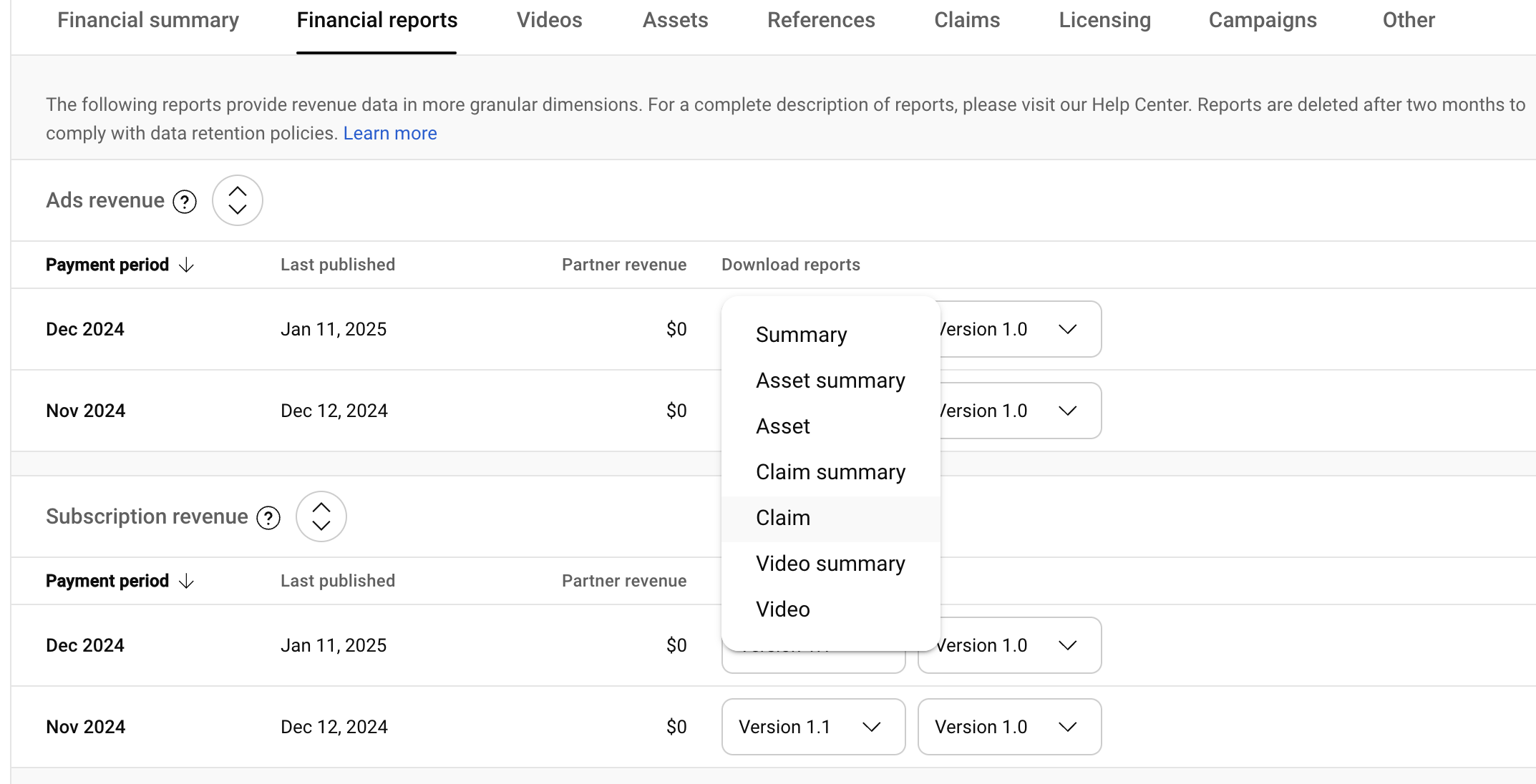Click the Ads revenue help question-mark icon
The height and width of the screenshot is (784, 1536).
[x=185, y=202]
